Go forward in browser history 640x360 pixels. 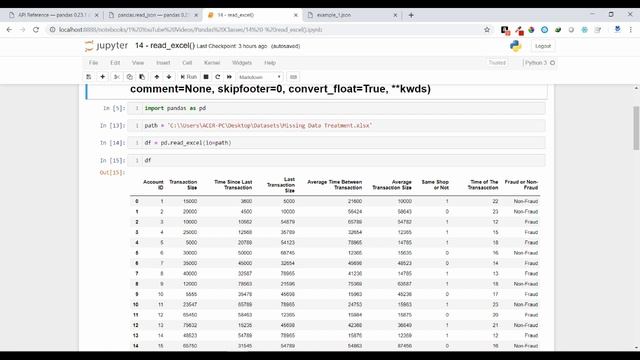click(22, 30)
